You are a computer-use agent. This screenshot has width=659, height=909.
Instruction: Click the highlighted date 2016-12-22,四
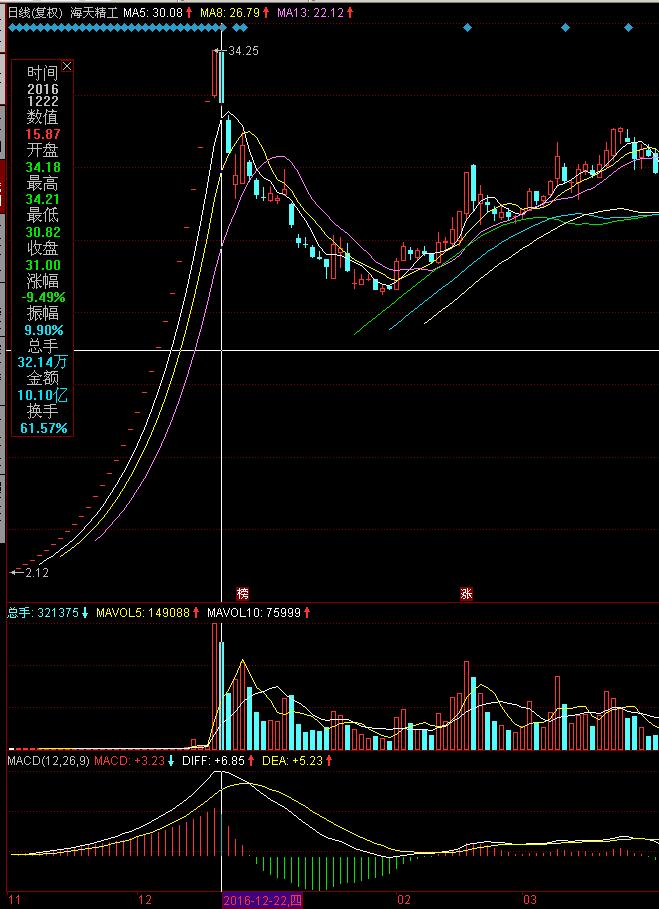point(263,900)
